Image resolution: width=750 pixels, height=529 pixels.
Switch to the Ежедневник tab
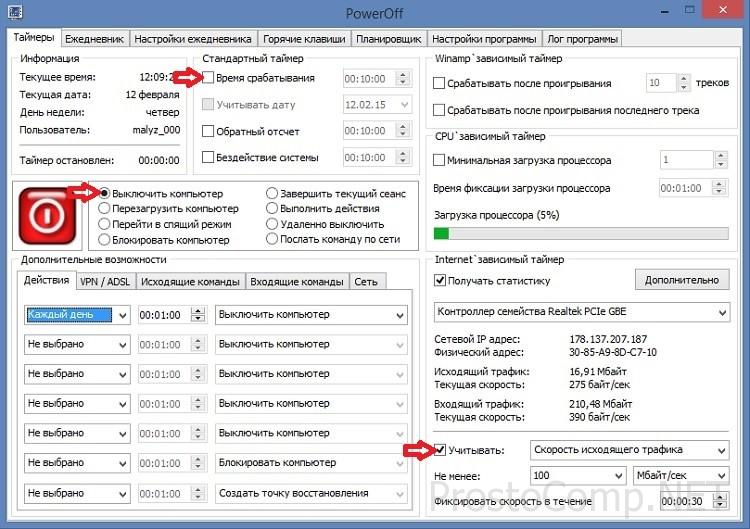click(95, 39)
